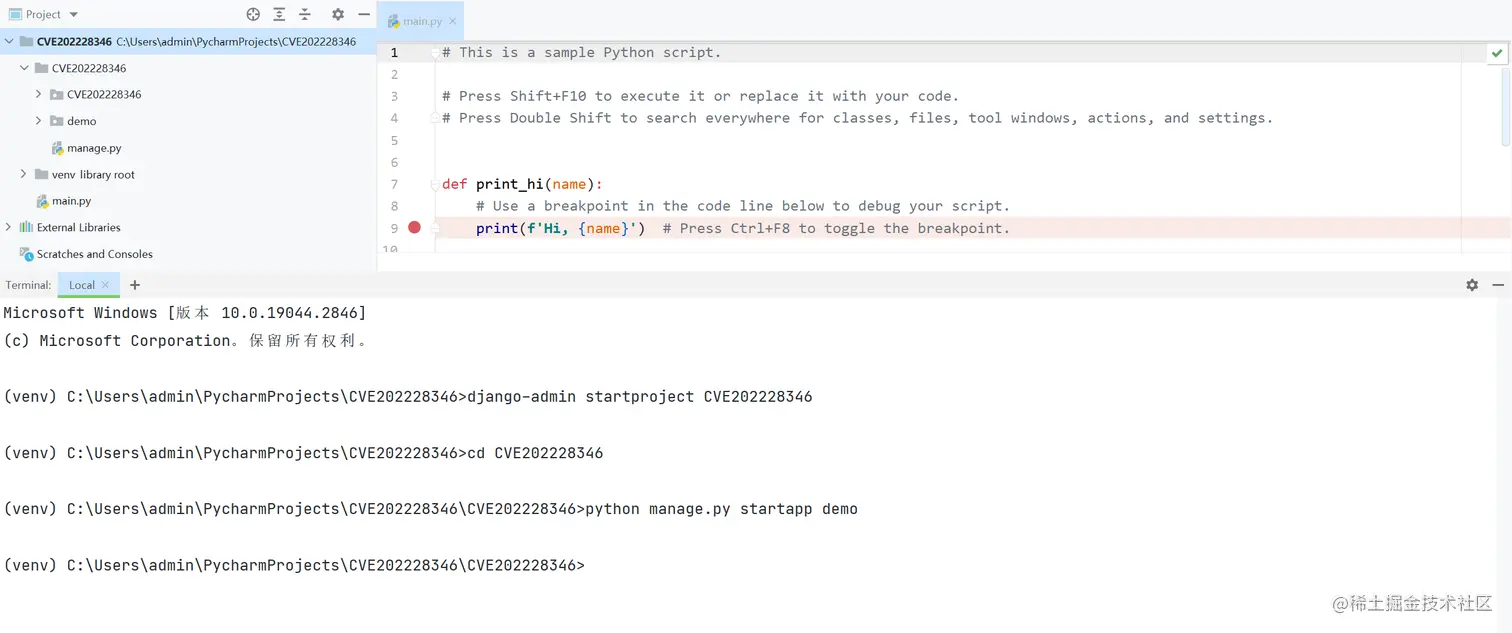This screenshot has width=1512, height=633.
Task: Click the print(f'Hi, {name}') statement
Action: 560,228
